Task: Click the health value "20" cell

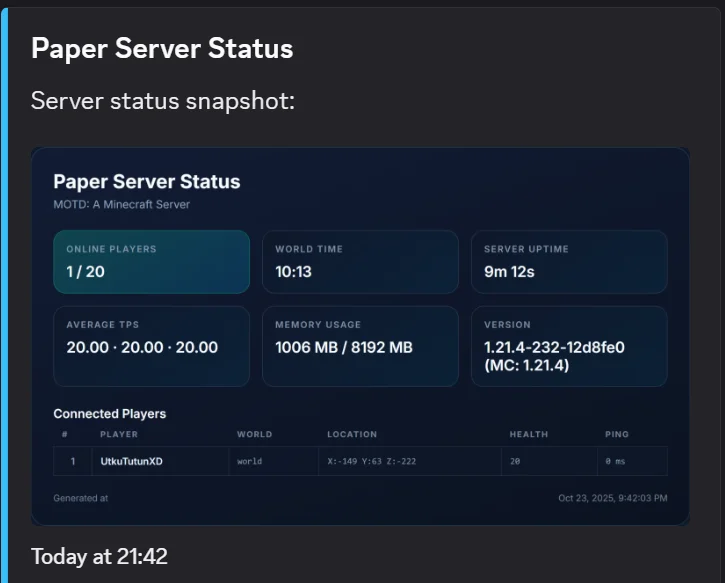Action: coord(549,461)
